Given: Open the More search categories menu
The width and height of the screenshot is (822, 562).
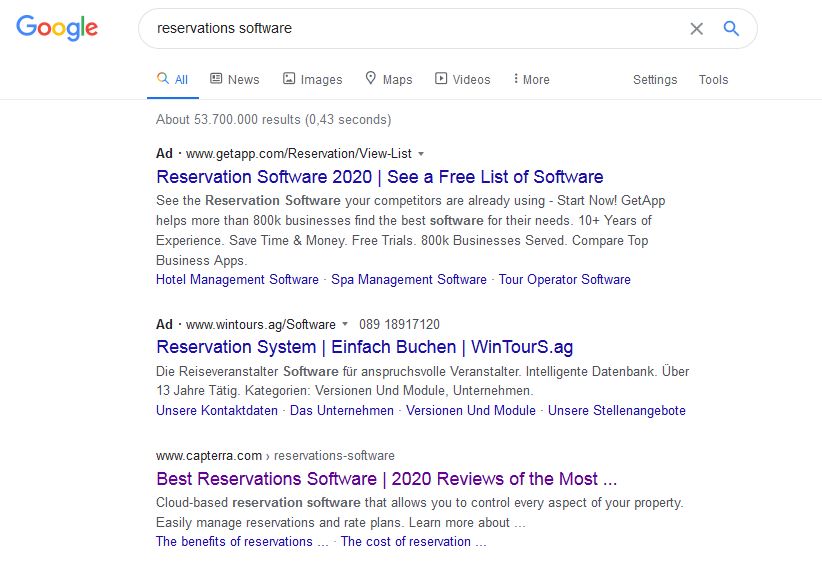Looking at the screenshot, I should 532,80.
